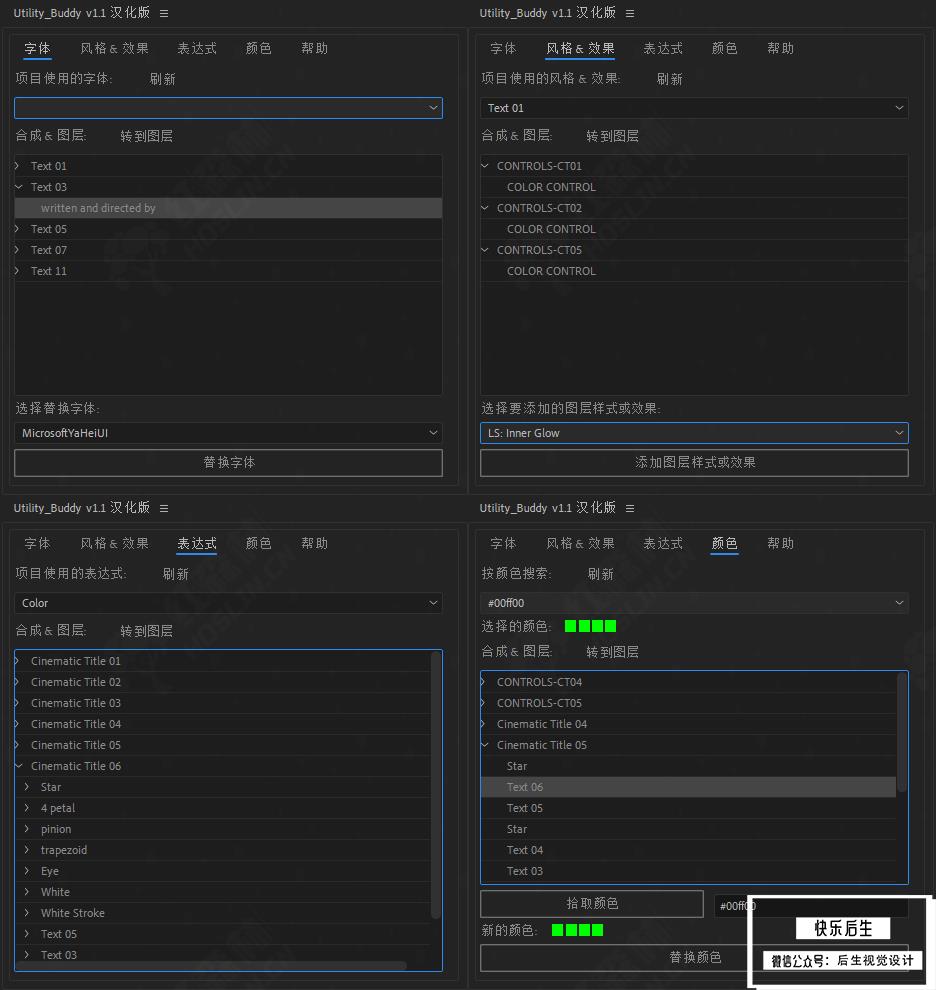
Task: Click 刷新 next to 项目使用的字体
Action: click(x=163, y=80)
